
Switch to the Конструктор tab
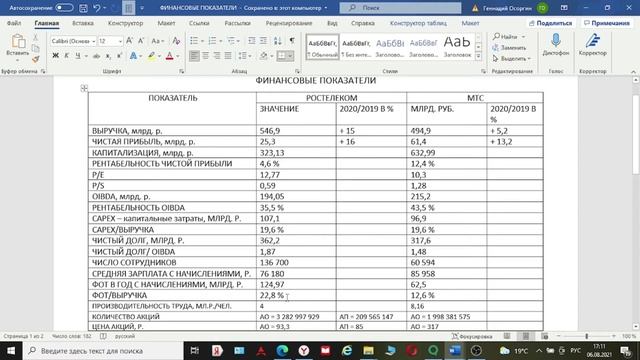[125, 23]
